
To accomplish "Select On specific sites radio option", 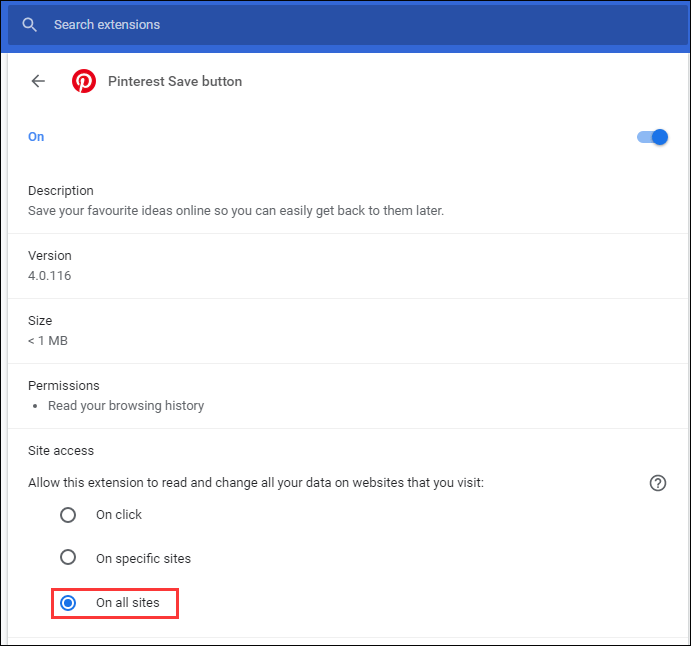I will tap(68, 557).
